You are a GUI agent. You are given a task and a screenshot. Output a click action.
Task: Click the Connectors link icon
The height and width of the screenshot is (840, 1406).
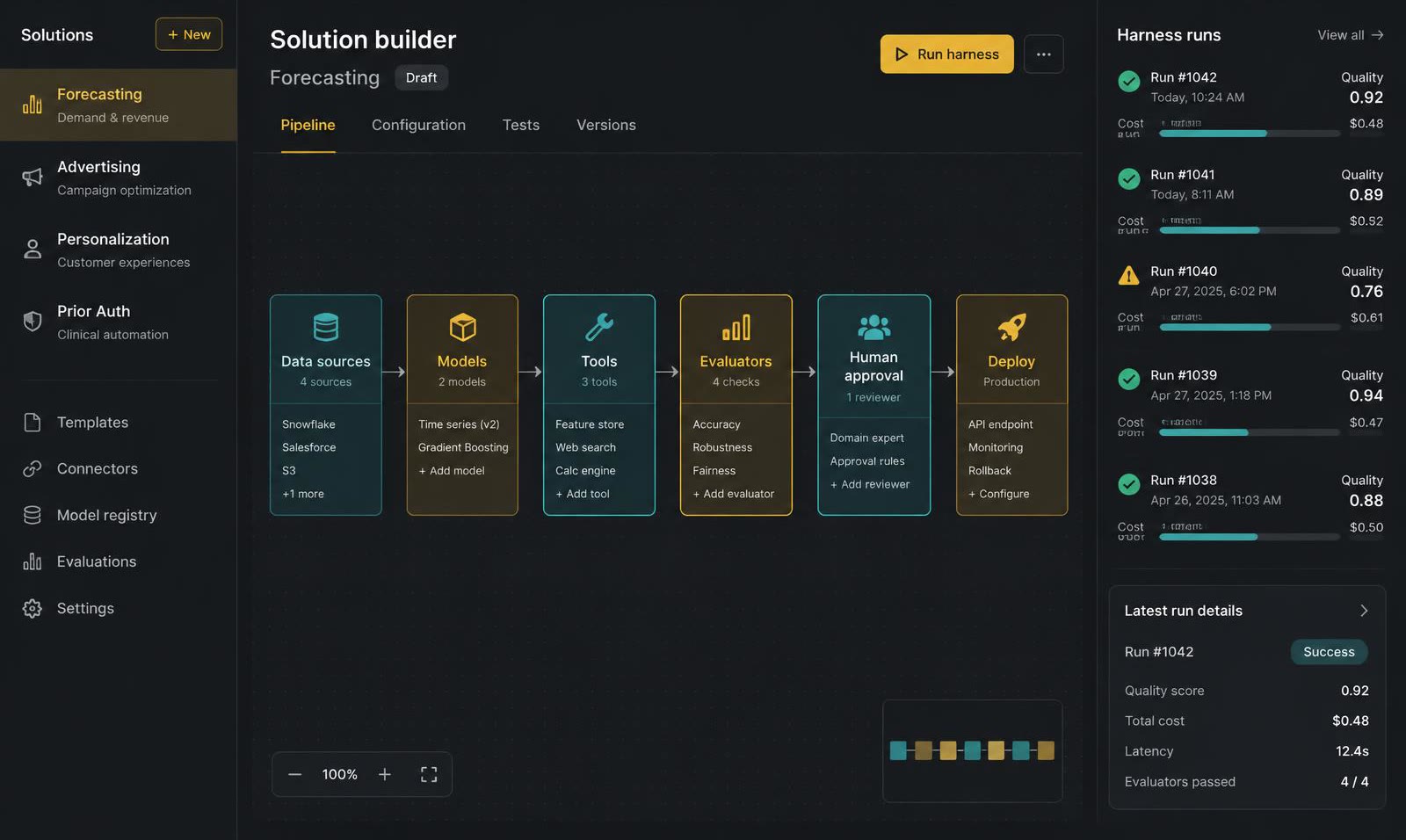coord(33,469)
